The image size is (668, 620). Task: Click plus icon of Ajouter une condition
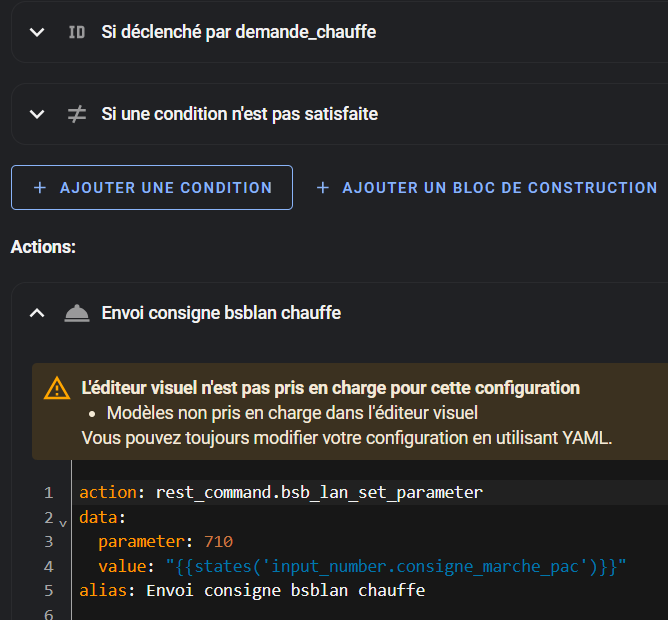[x=40, y=187]
